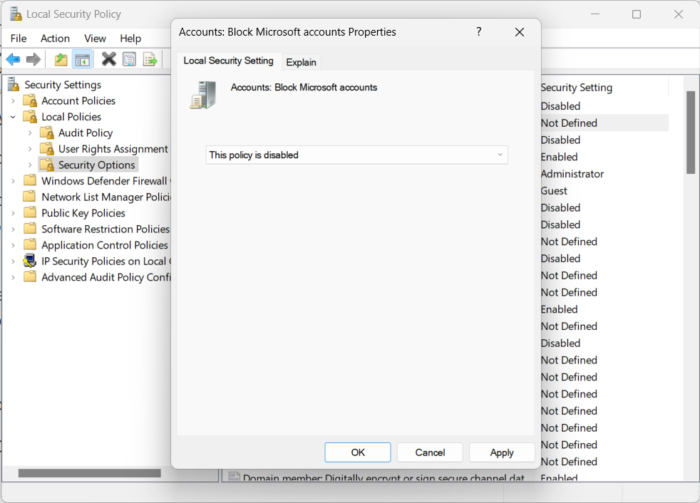Image resolution: width=700 pixels, height=503 pixels.
Task: Open the View menu
Action: click(x=95, y=38)
